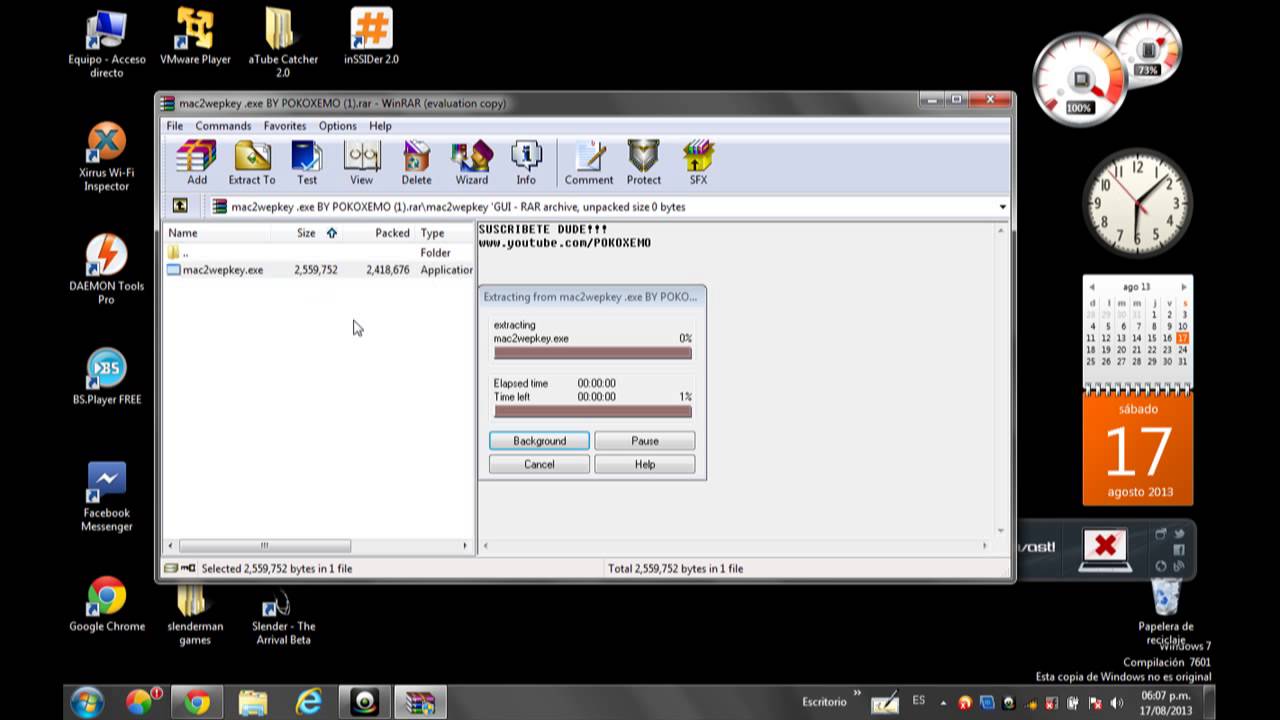Open Internet Explorer from the taskbar

tap(308, 702)
